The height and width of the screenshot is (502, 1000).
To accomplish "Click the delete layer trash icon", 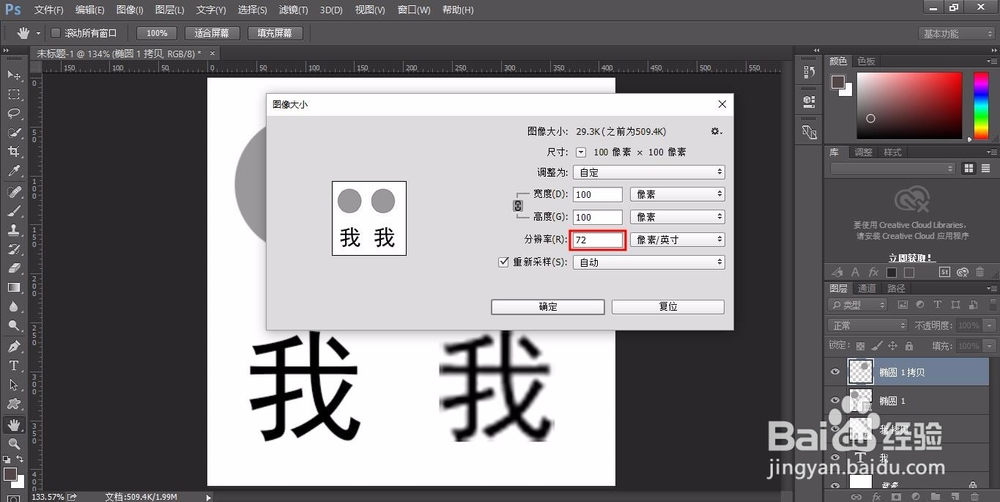I will [974, 496].
